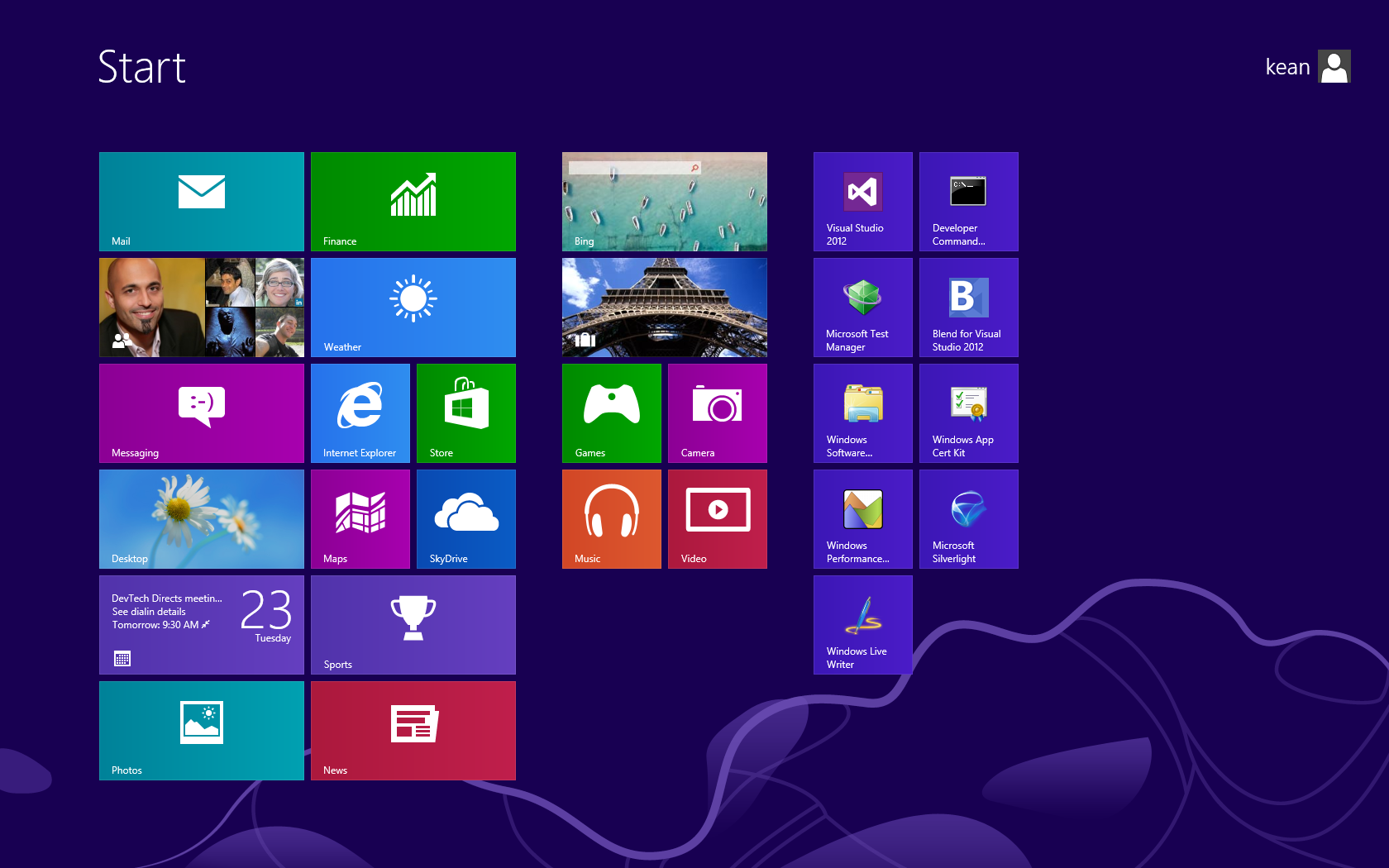Open the Games tile
The height and width of the screenshot is (868, 1389).
click(x=611, y=413)
